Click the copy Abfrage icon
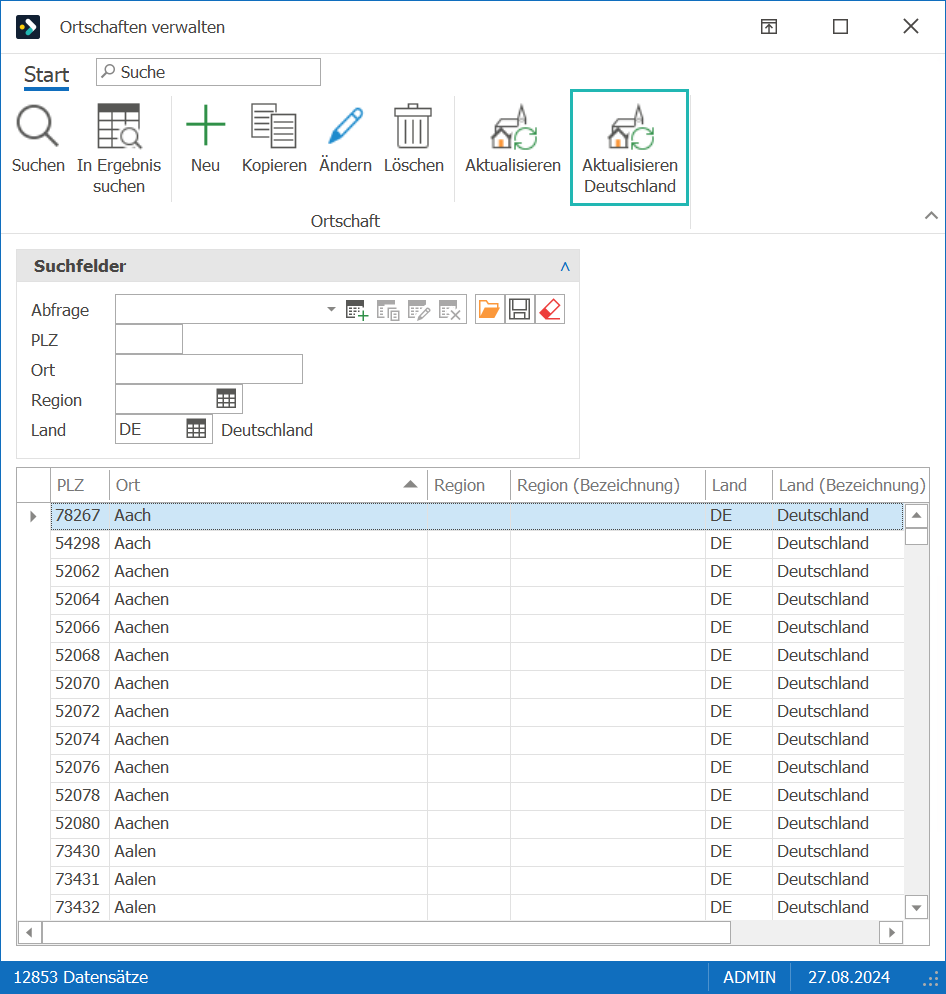The width and height of the screenshot is (946, 994). pyautogui.click(x=387, y=310)
